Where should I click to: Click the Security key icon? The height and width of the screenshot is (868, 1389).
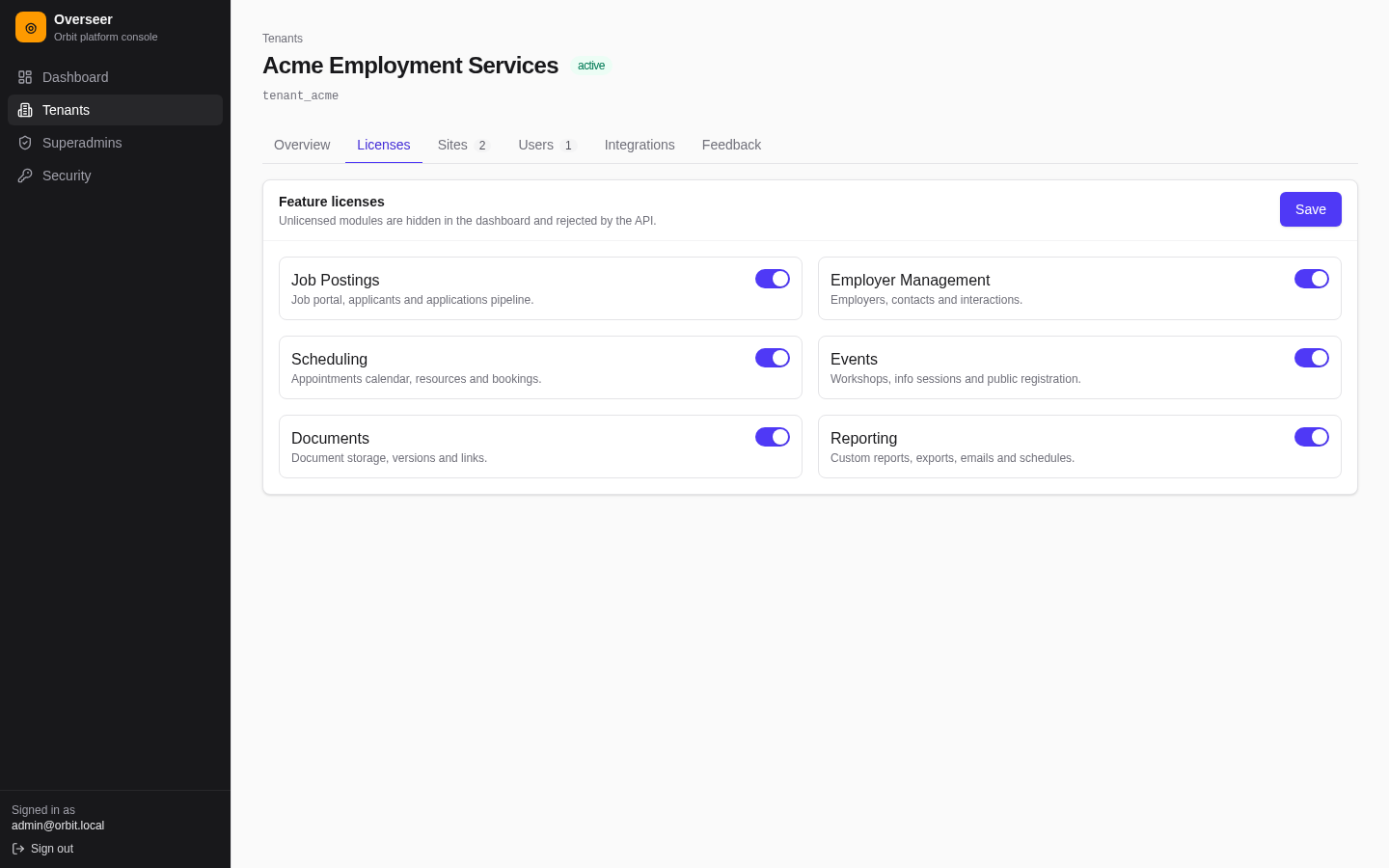pyautogui.click(x=25, y=176)
